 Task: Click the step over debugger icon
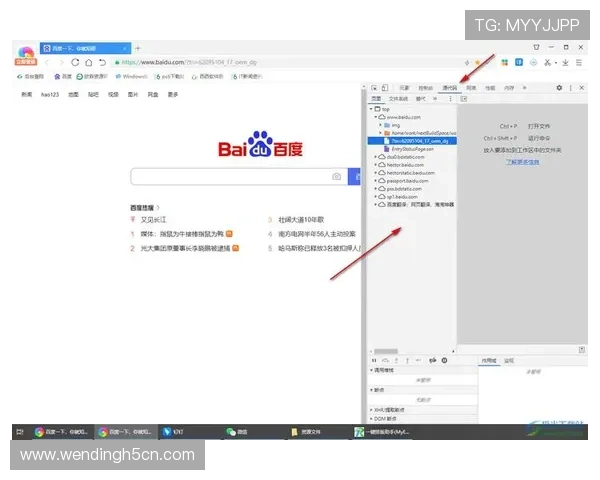pyautogui.click(x=385, y=360)
